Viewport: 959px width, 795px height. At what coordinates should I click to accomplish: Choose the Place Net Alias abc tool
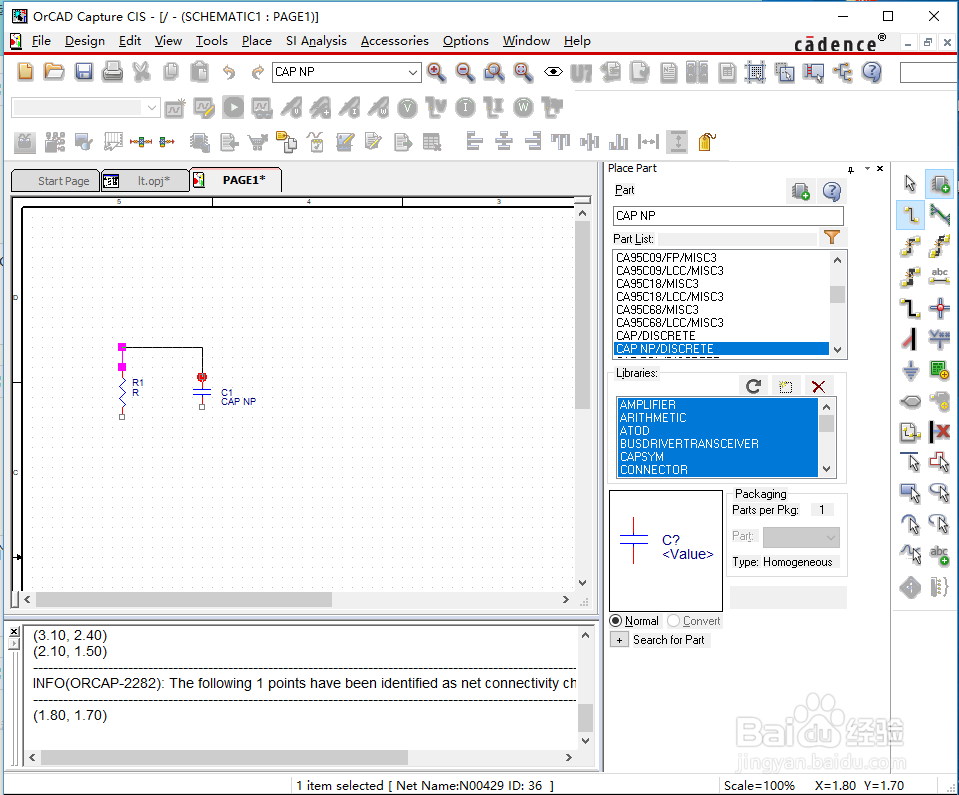(x=939, y=276)
